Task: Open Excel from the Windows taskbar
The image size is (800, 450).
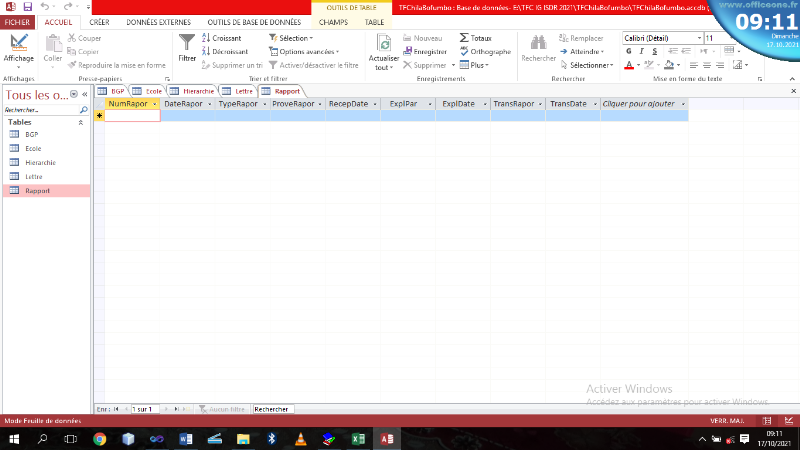Action: pyautogui.click(x=357, y=438)
